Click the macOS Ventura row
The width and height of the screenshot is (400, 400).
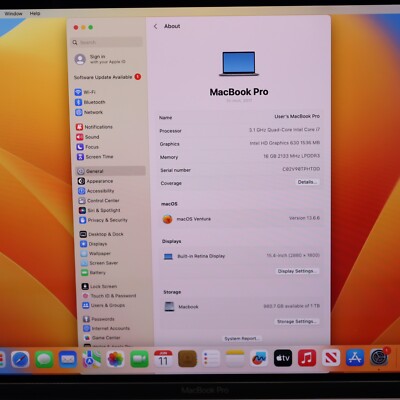point(241,219)
